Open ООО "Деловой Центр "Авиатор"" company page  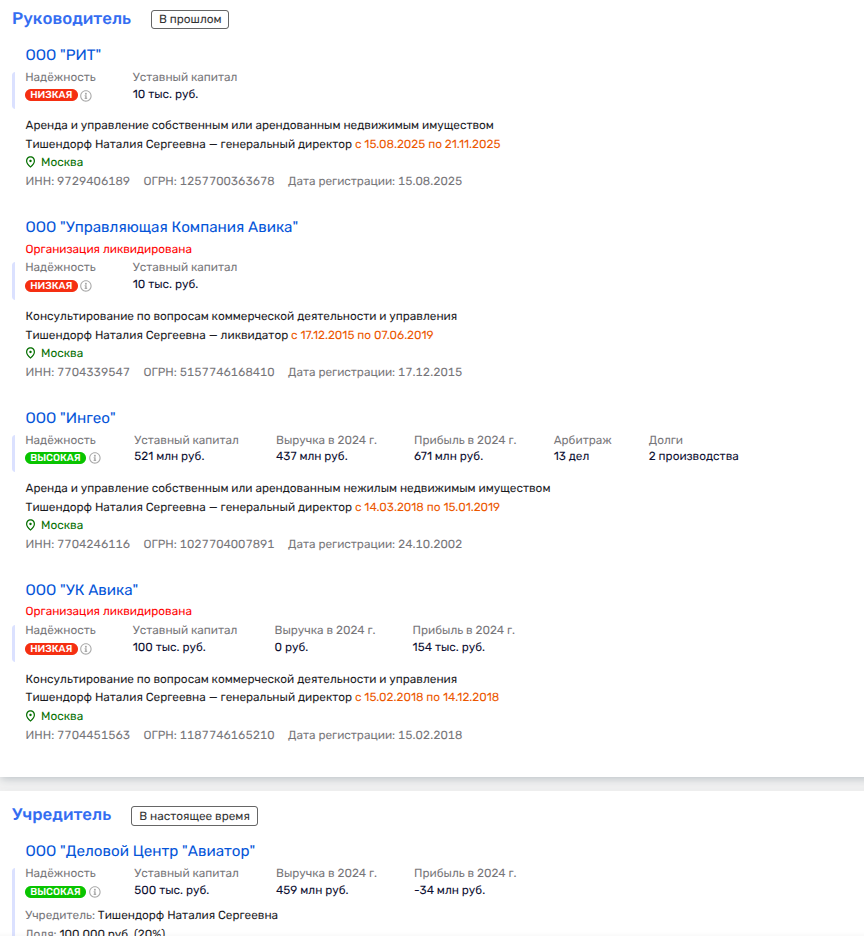pos(141,851)
